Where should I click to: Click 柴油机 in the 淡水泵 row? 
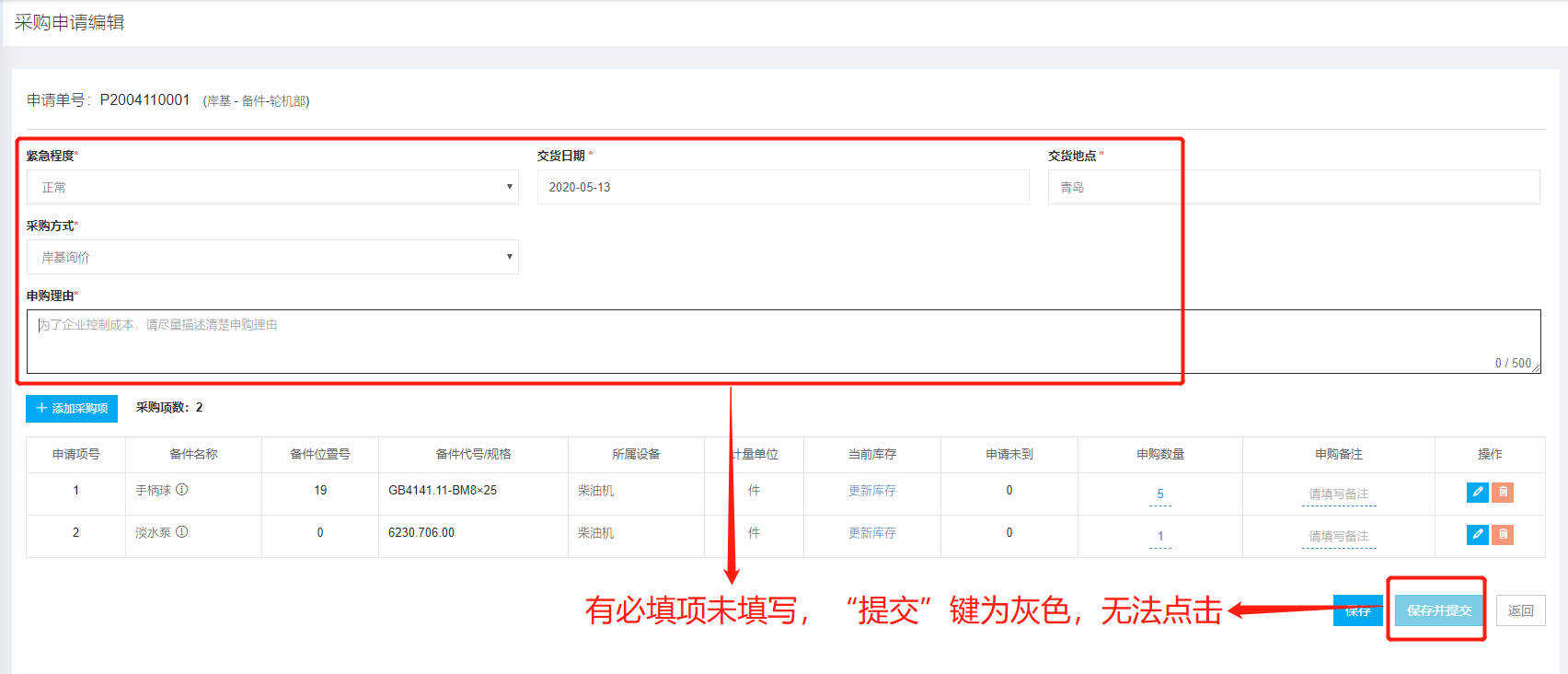pos(595,533)
